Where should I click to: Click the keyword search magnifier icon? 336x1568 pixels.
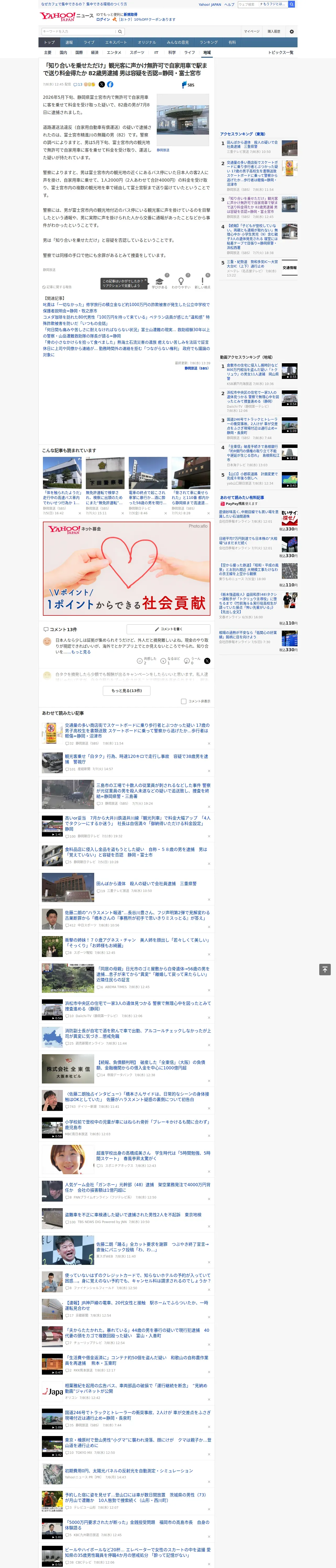(x=120, y=31)
